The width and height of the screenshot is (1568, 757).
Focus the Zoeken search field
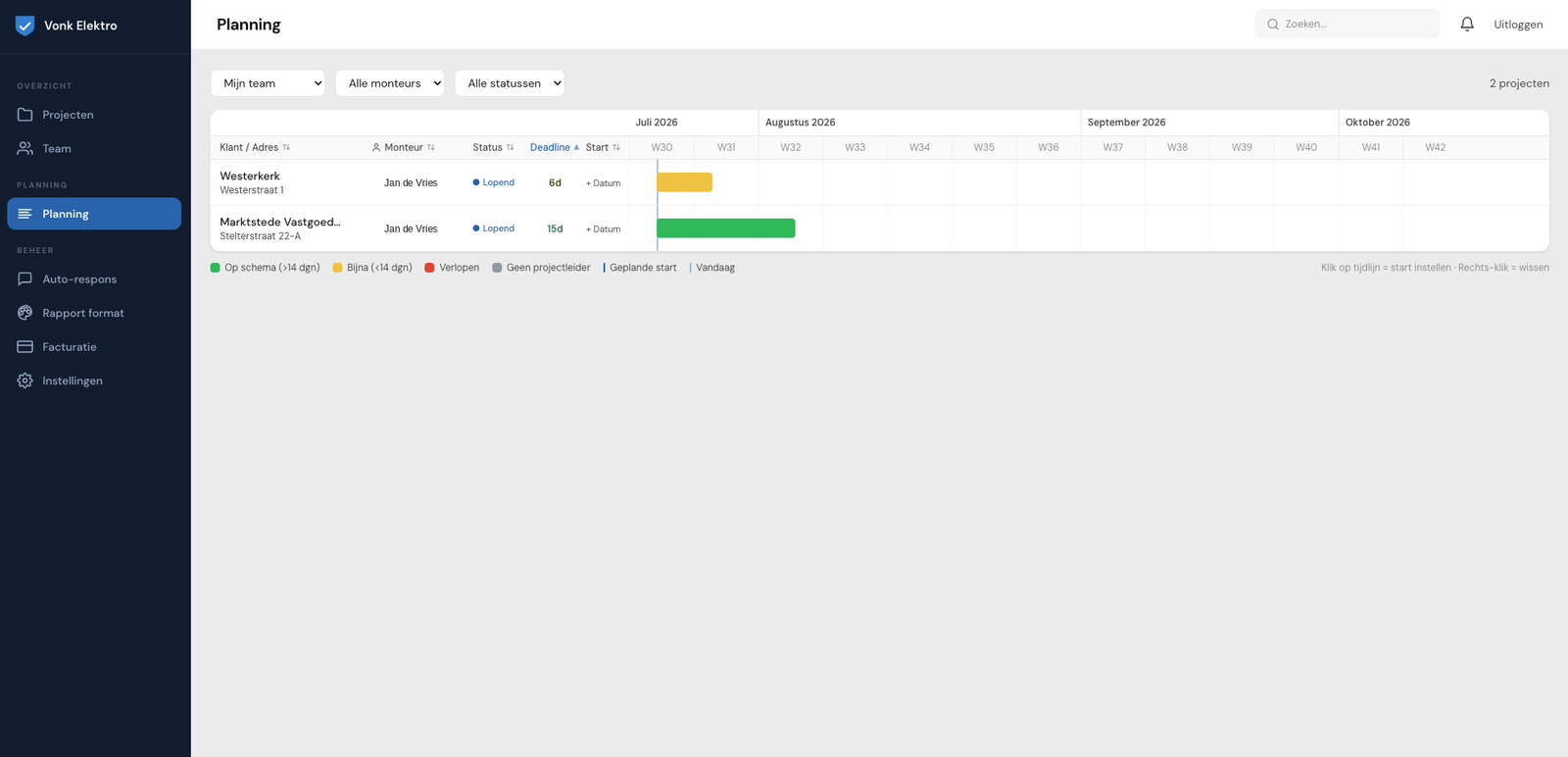coord(1347,24)
